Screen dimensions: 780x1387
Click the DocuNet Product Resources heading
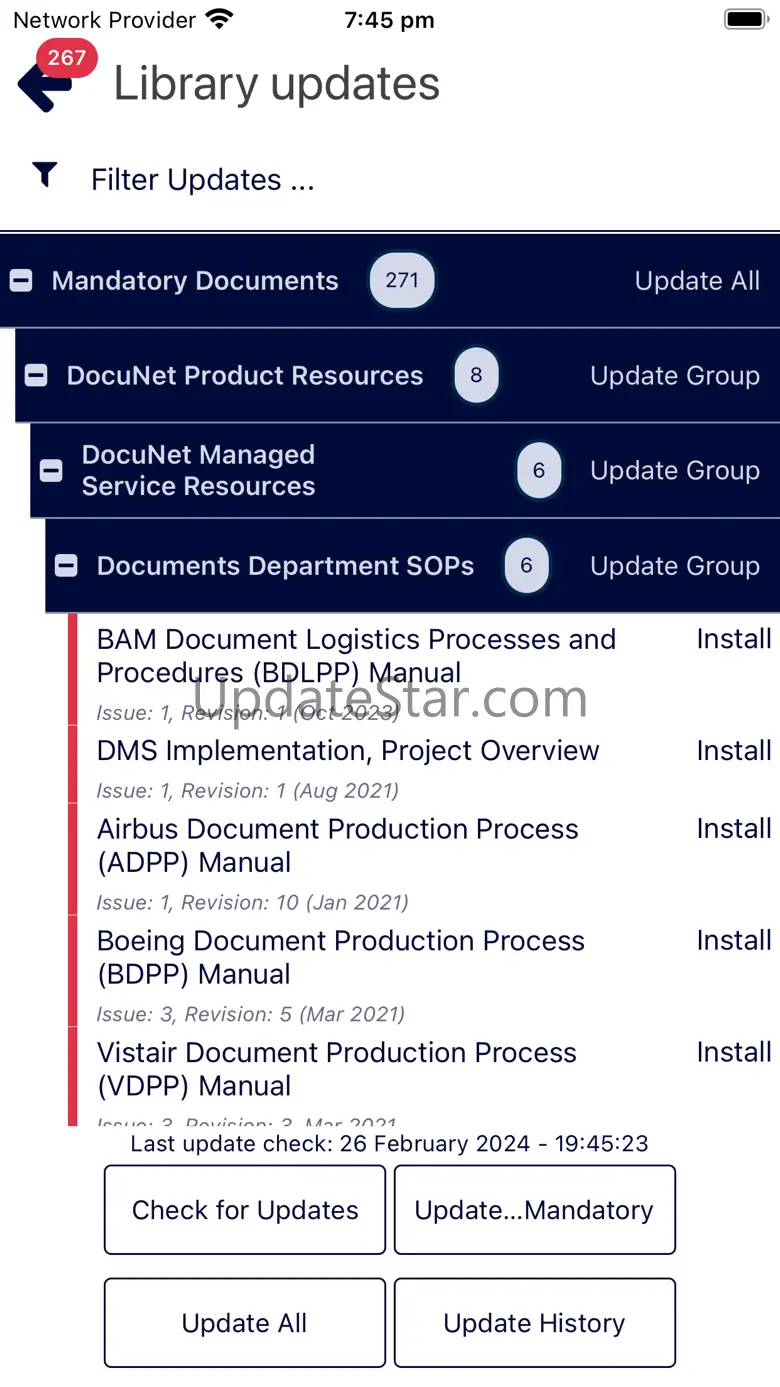click(x=245, y=376)
